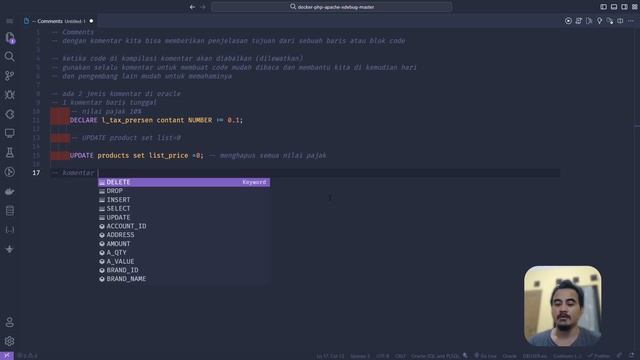Viewport: 640px width, 360px height.
Task: Pick ADDRESS in the autocomplete list
Action: point(184,235)
